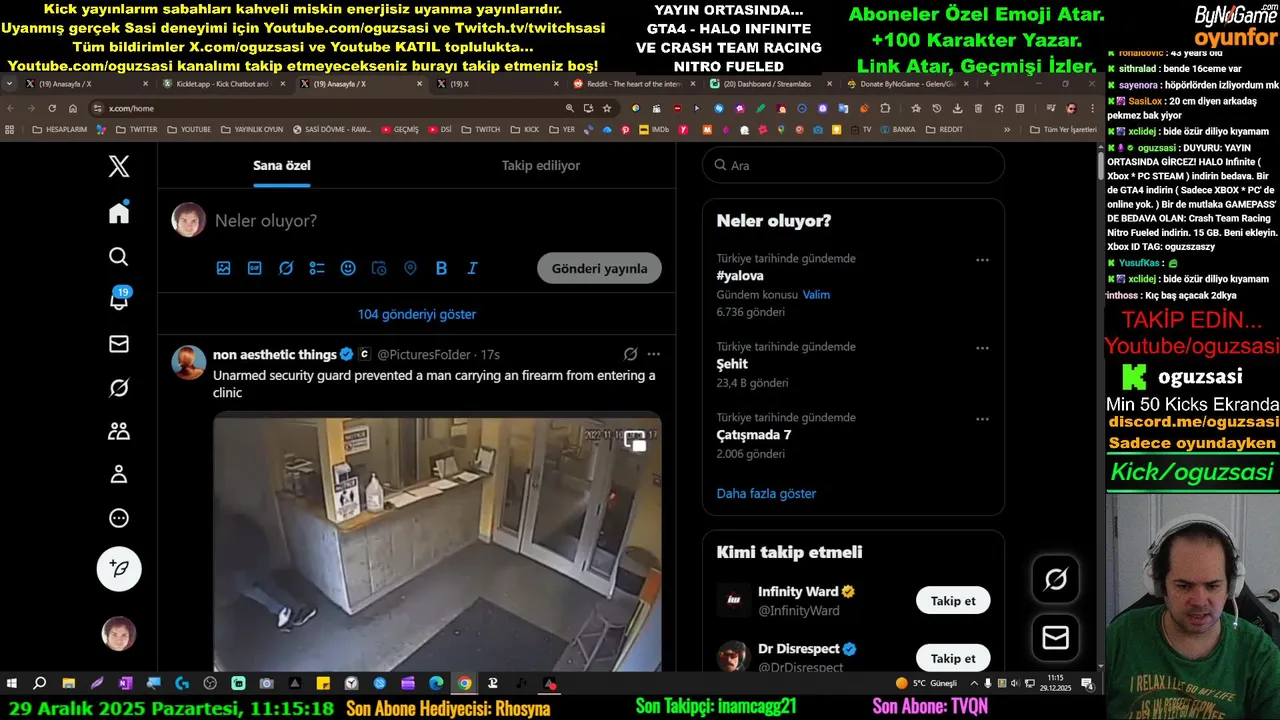
Task: Click the Ara search field
Action: click(853, 165)
